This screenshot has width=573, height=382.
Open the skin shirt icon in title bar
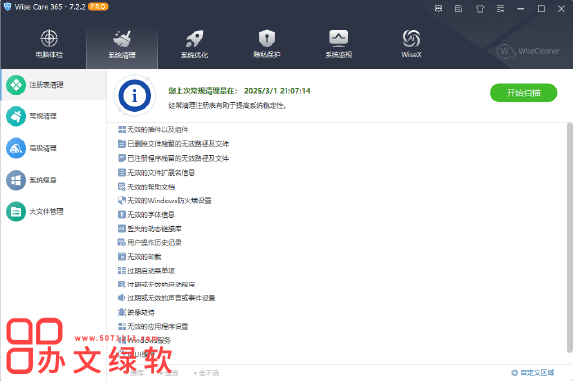click(x=480, y=8)
